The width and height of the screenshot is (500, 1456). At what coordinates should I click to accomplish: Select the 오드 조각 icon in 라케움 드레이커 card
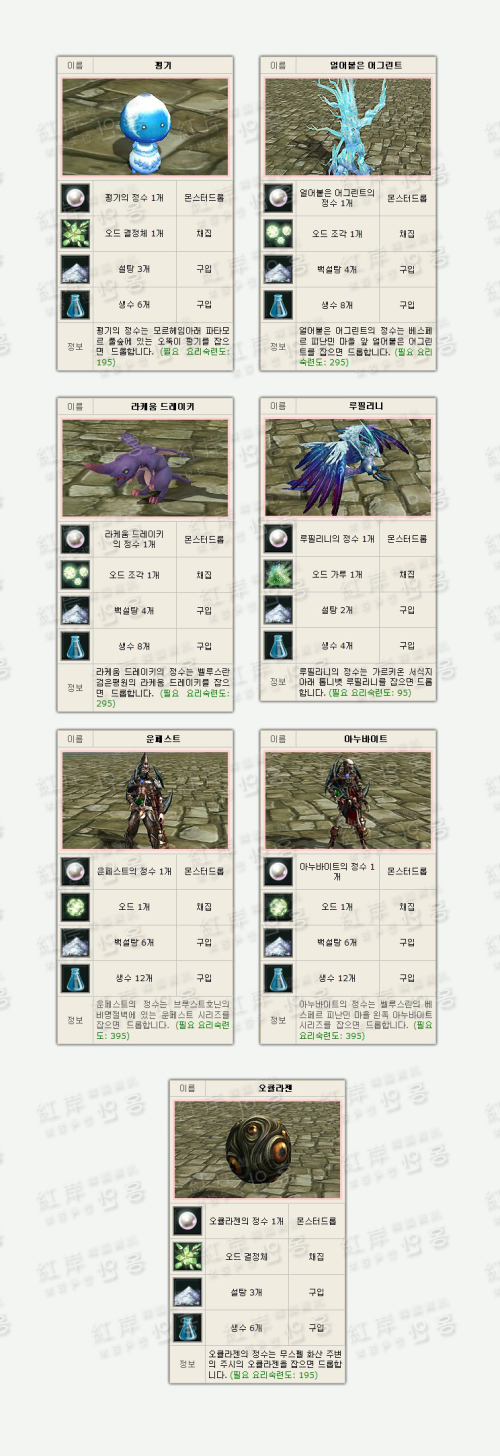75,574
